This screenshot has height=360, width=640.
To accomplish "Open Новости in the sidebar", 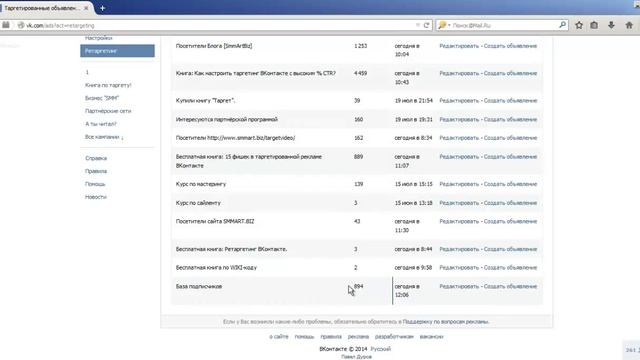I will 96,197.
